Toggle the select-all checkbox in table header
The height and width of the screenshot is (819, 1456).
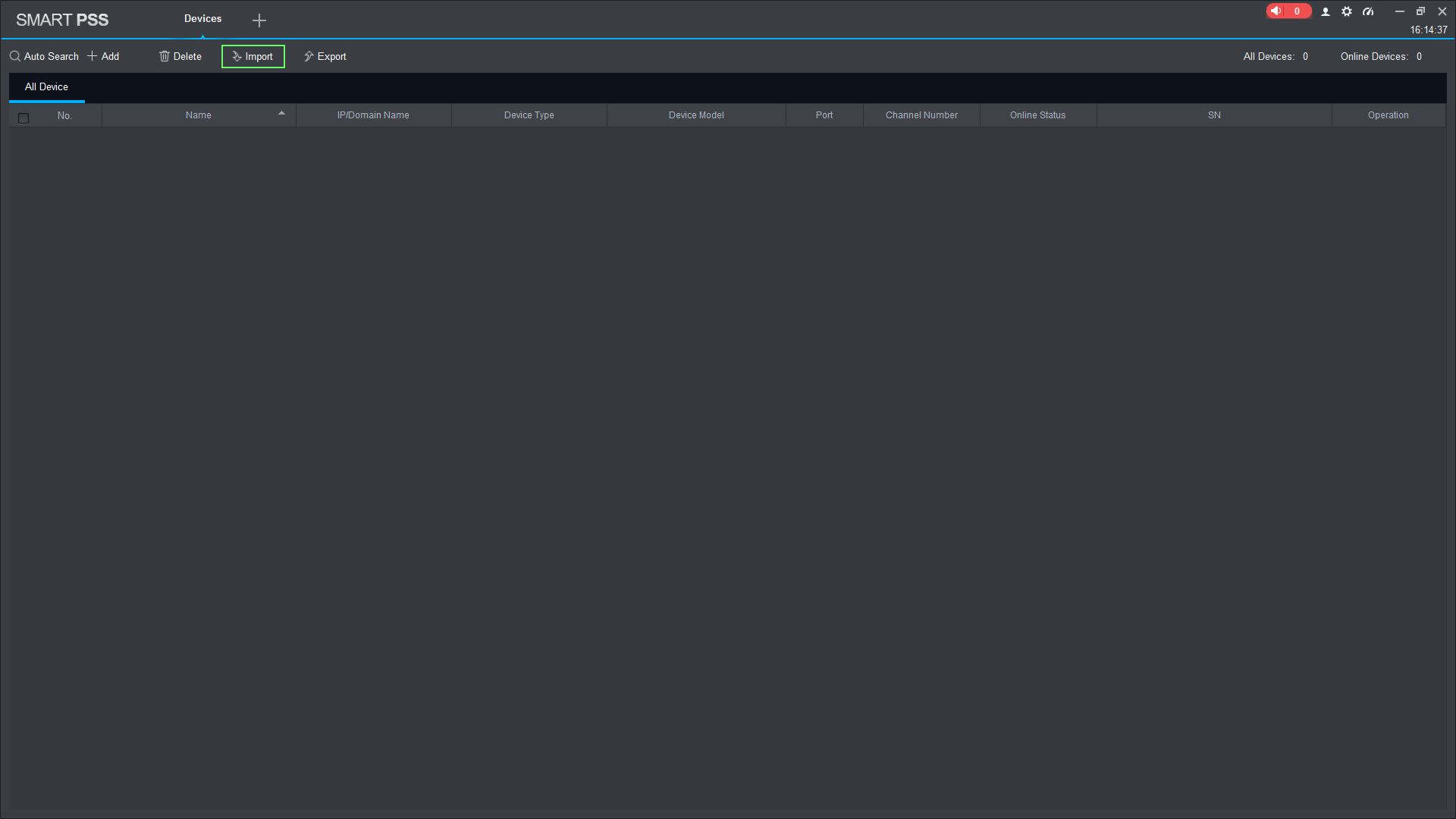point(24,118)
